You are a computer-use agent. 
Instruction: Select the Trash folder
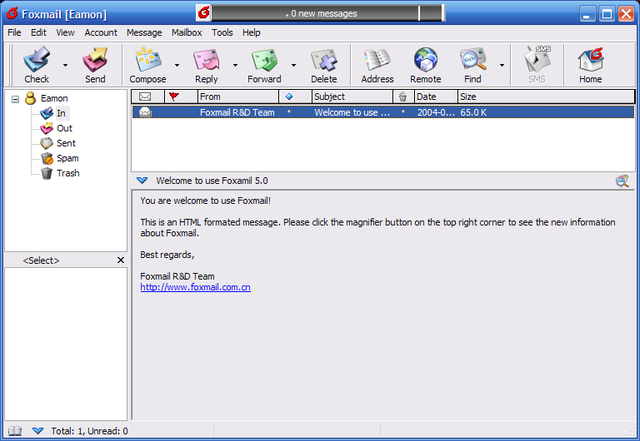click(x=68, y=173)
